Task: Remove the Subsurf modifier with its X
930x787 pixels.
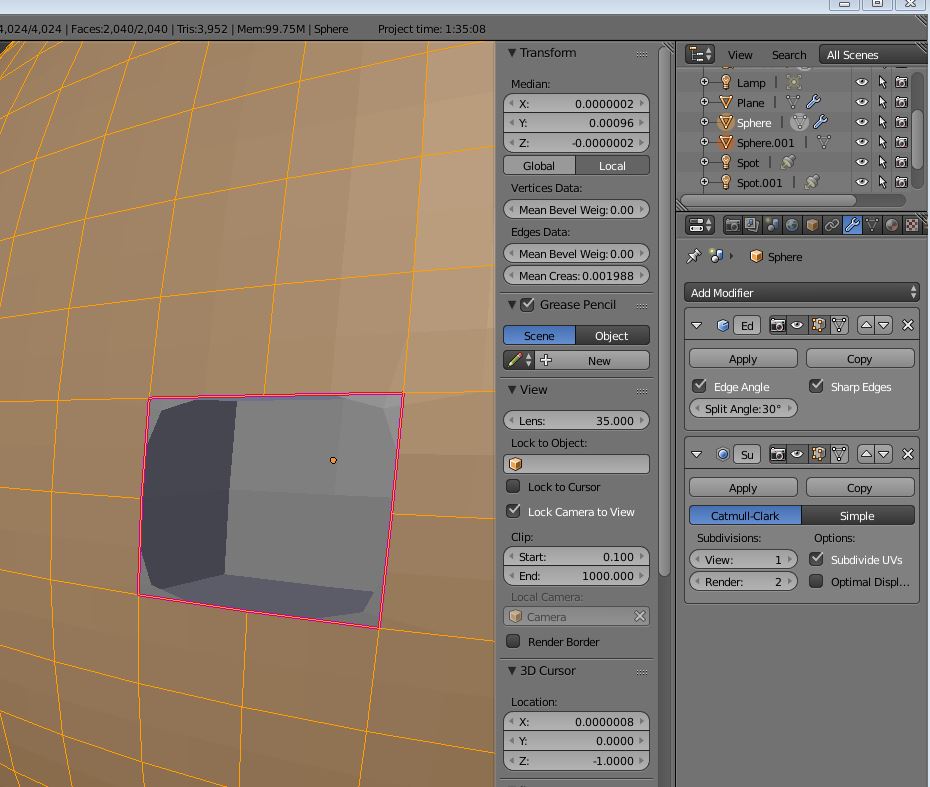Action: 907,454
